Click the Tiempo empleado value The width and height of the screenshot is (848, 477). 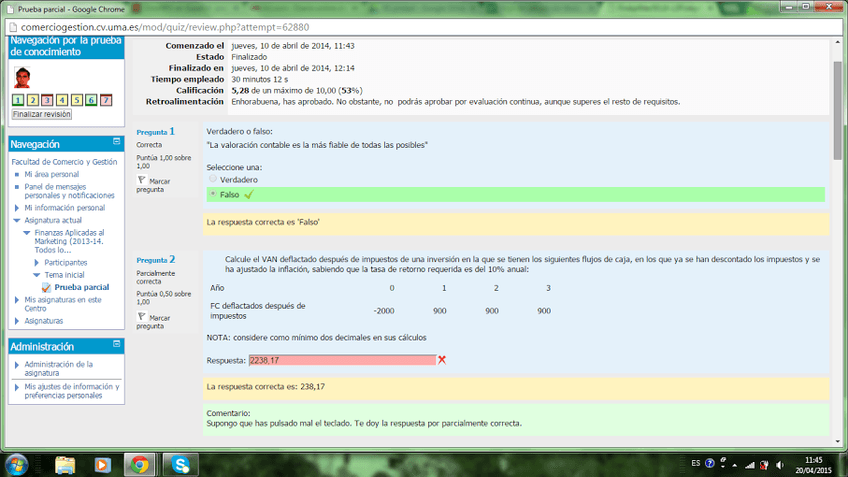point(260,79)
